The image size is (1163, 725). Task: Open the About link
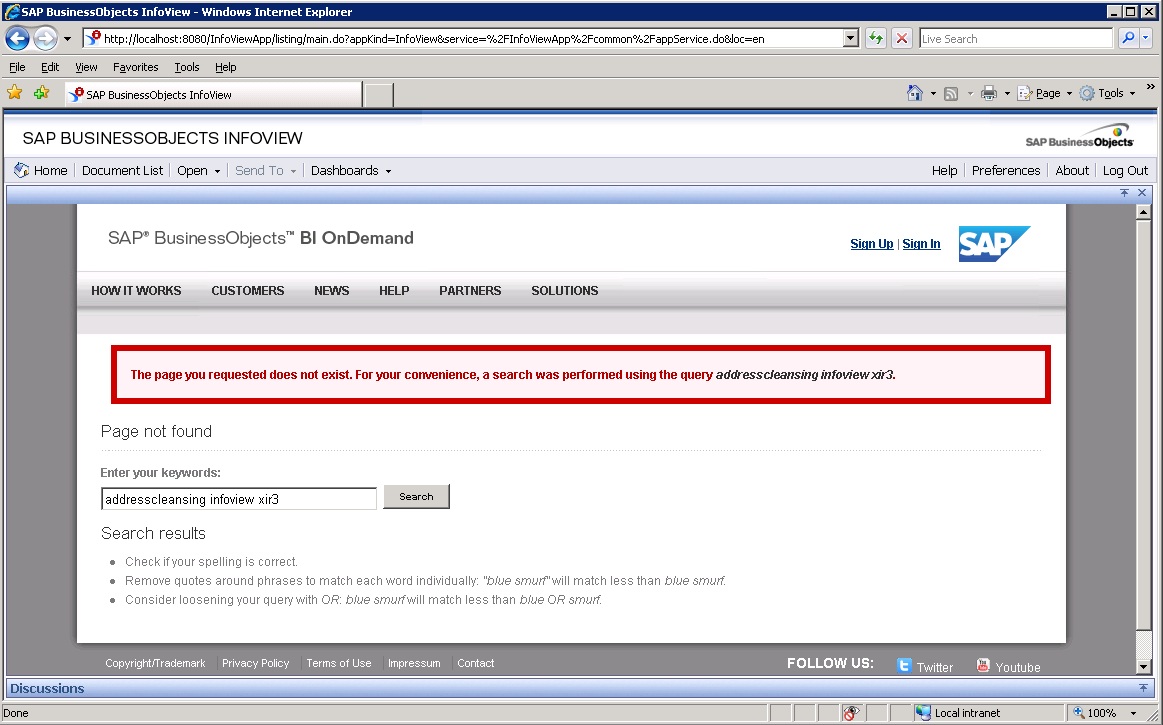pos(1072,170)
